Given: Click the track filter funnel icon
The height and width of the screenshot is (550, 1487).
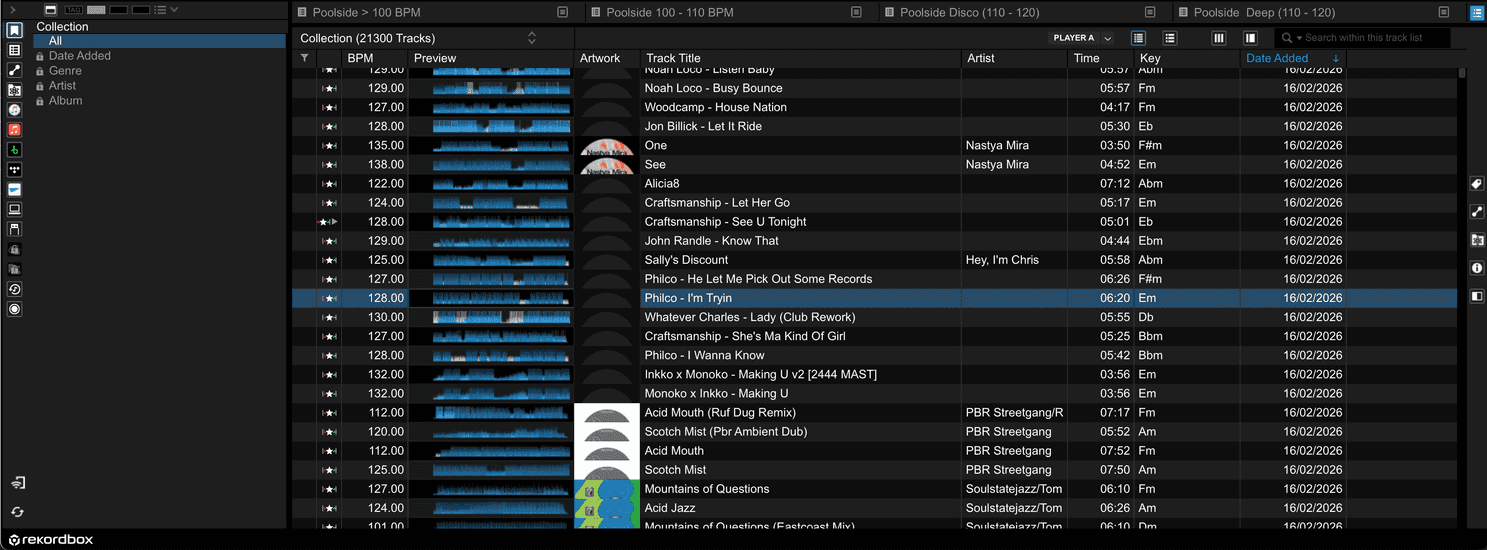Looking at the screenshot, I should point(305,58).
